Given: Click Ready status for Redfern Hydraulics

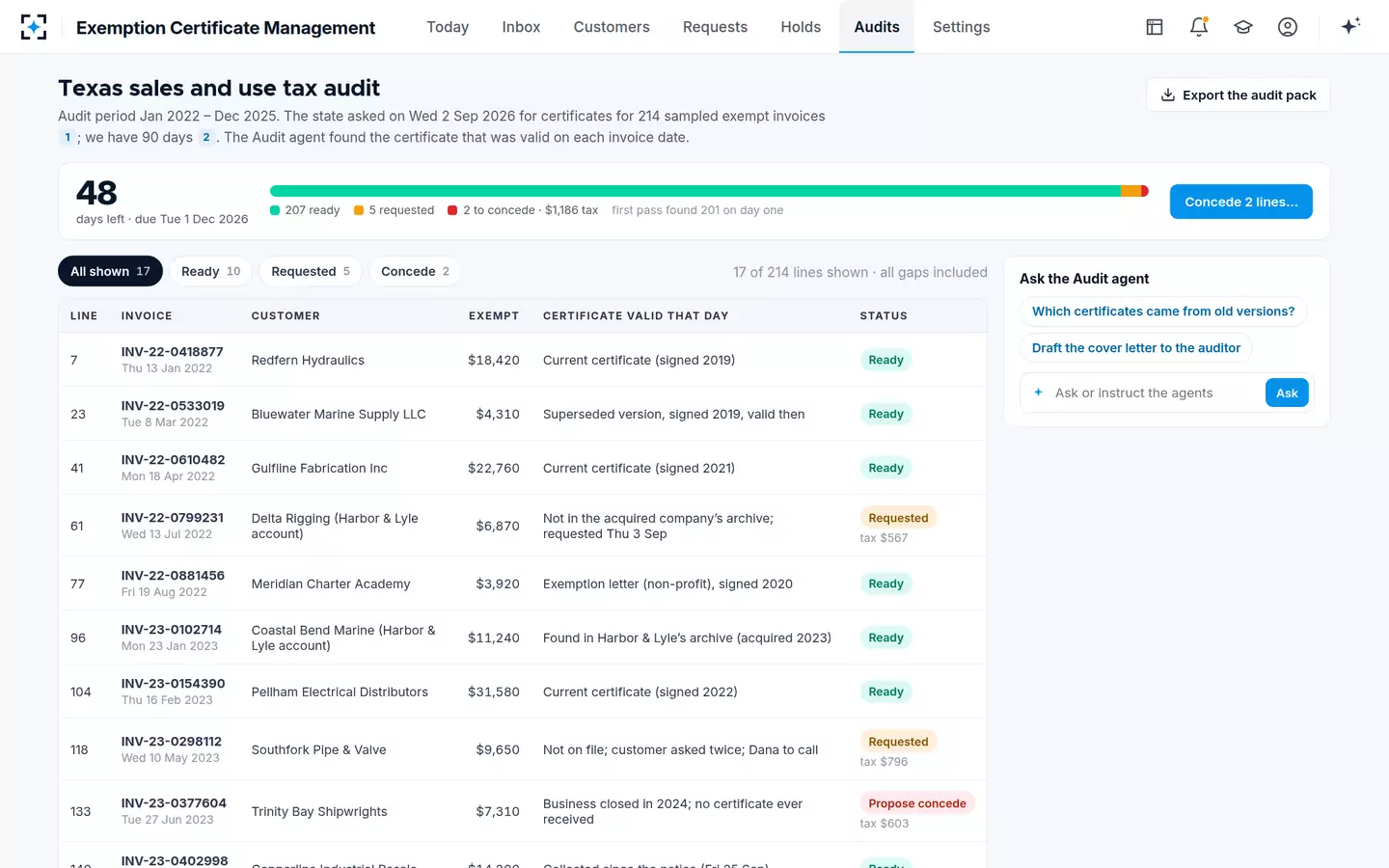Looking at the screenshot, I should pyautogui.click(x=885, y=360).
